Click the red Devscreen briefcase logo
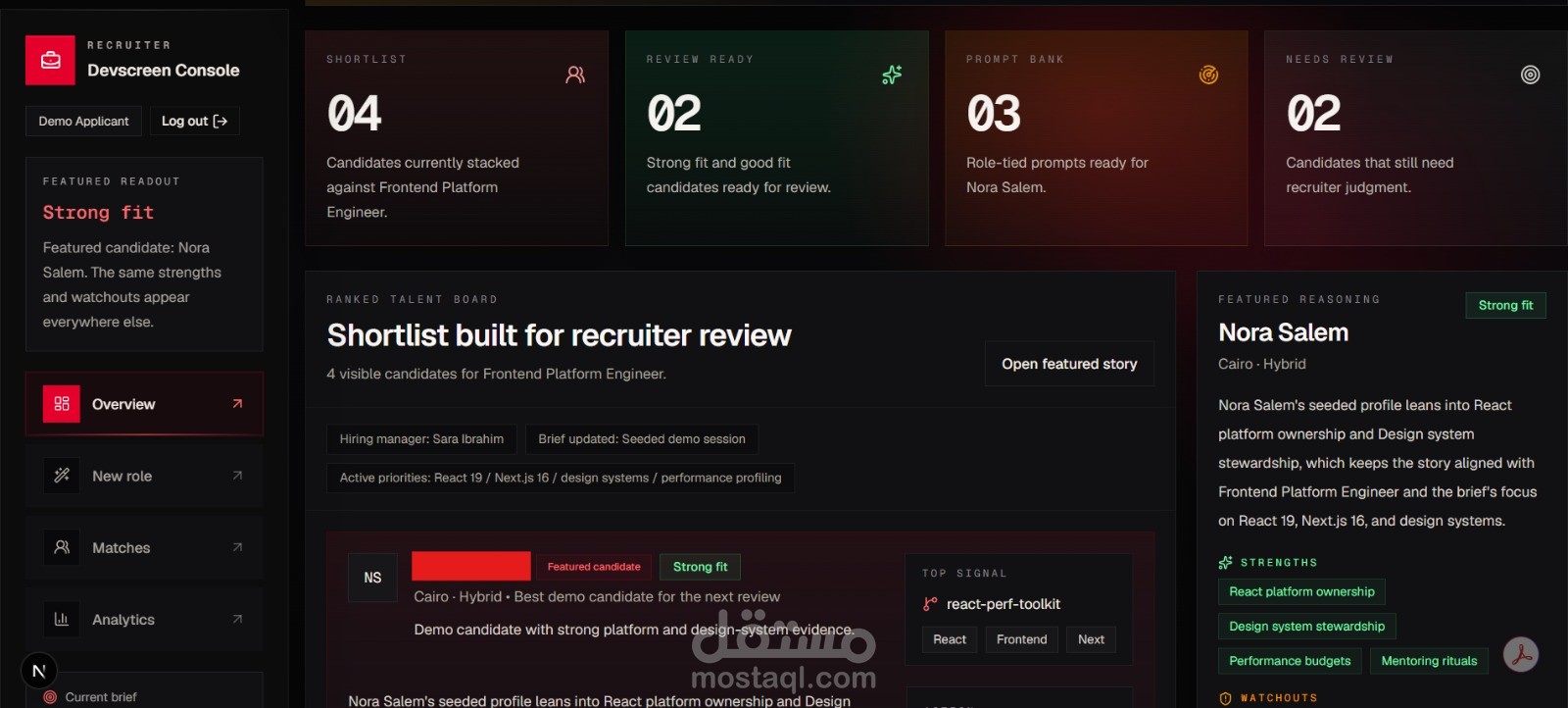Screen dimensions: 1568x708 coord(50,61)
